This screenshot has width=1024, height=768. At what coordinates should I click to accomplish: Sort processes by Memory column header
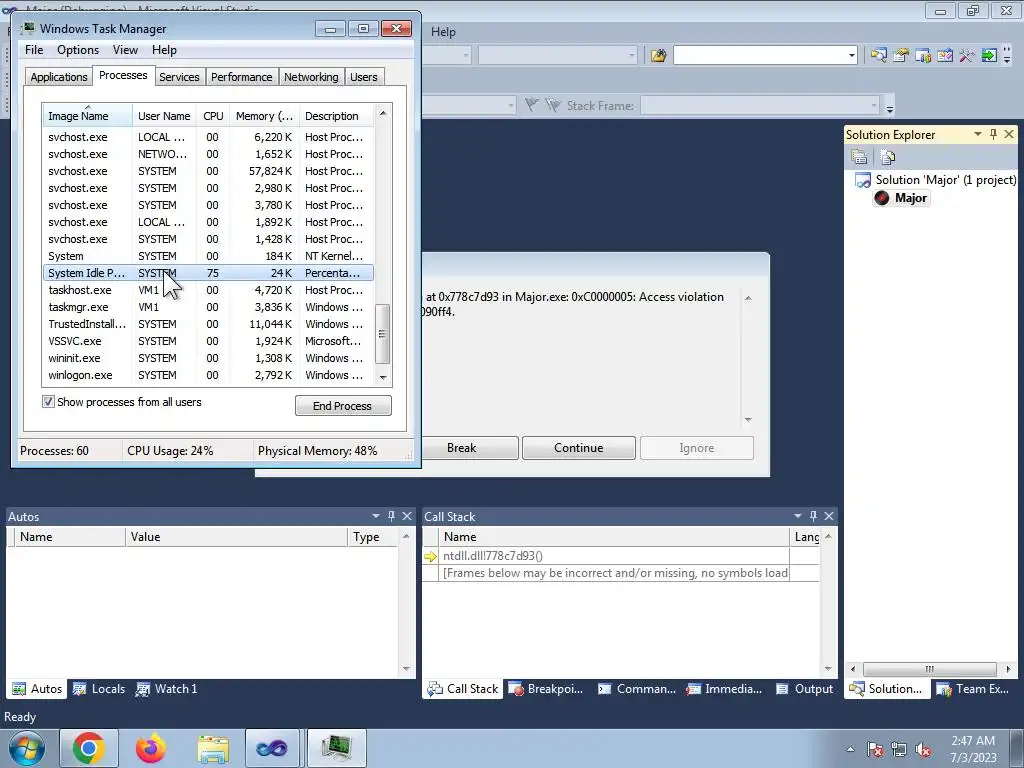point(264,116)
